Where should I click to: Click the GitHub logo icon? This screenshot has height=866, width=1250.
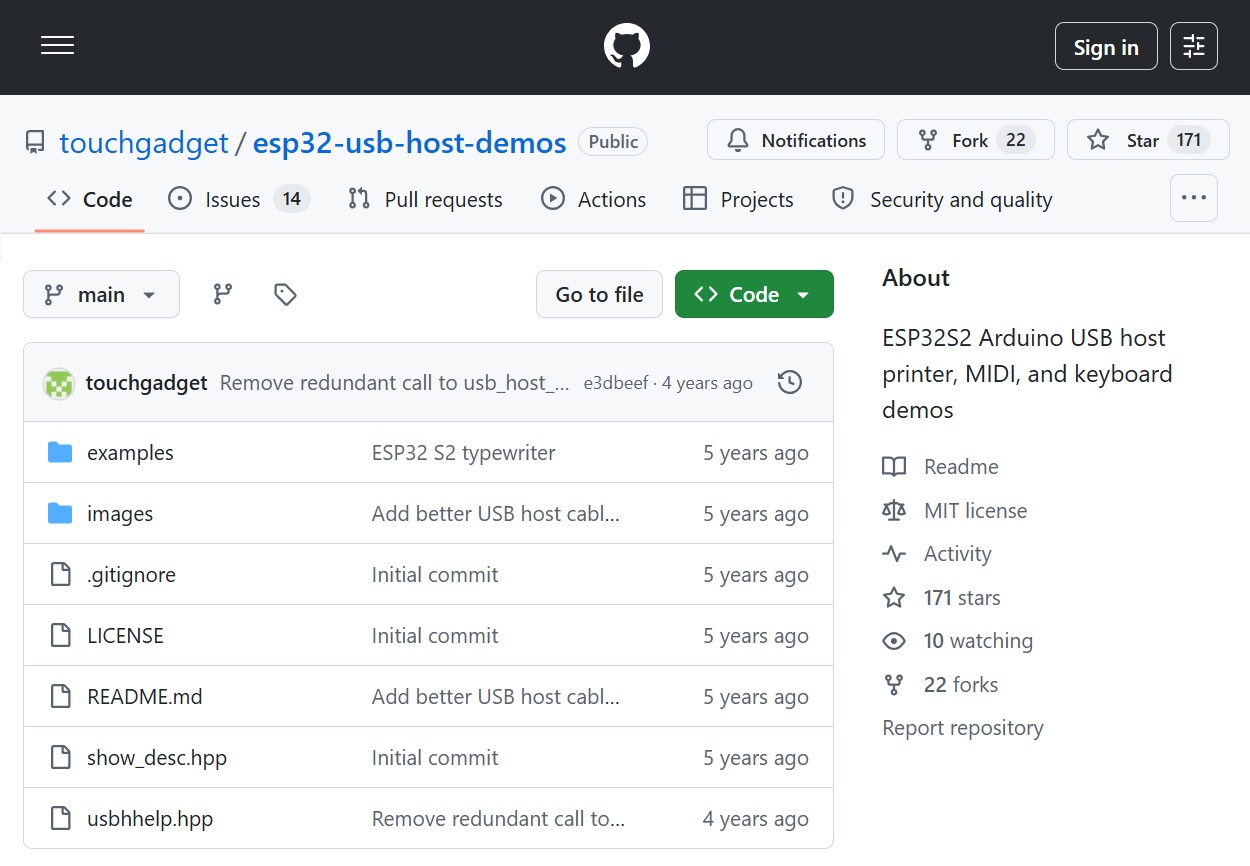pos(626,46)
